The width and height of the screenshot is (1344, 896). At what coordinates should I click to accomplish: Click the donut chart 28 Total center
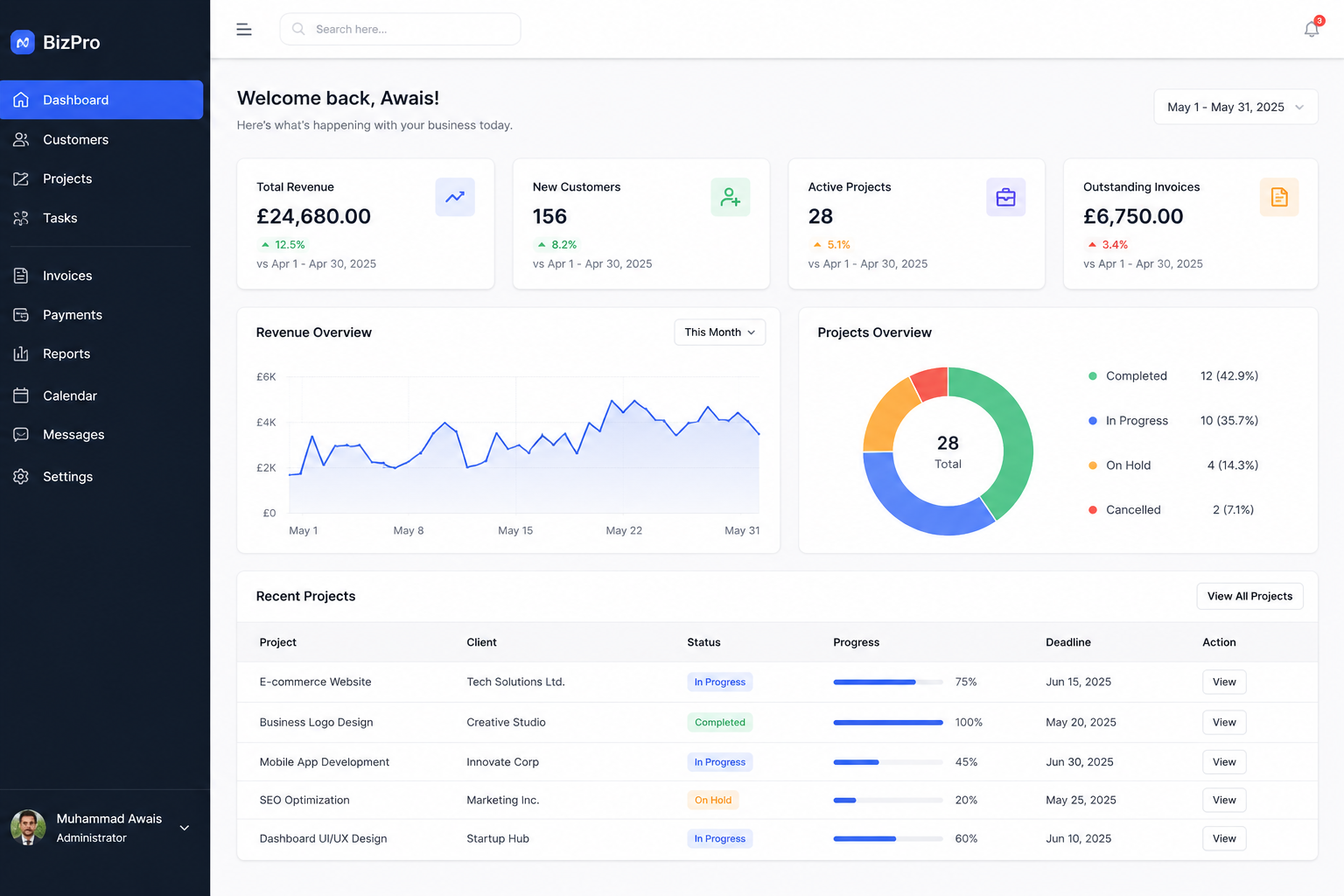tap(948, 451)
